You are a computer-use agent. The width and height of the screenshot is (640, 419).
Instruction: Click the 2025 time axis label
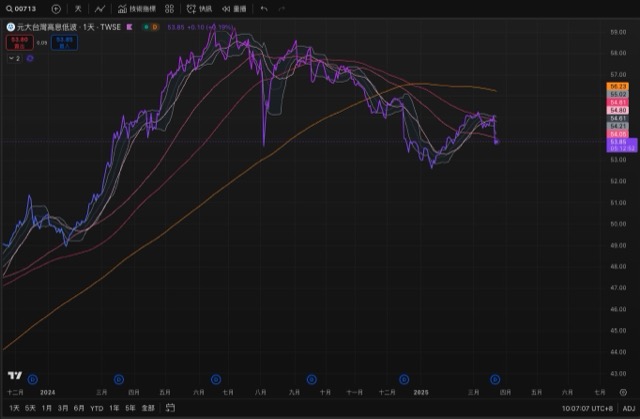click(421, 392)
